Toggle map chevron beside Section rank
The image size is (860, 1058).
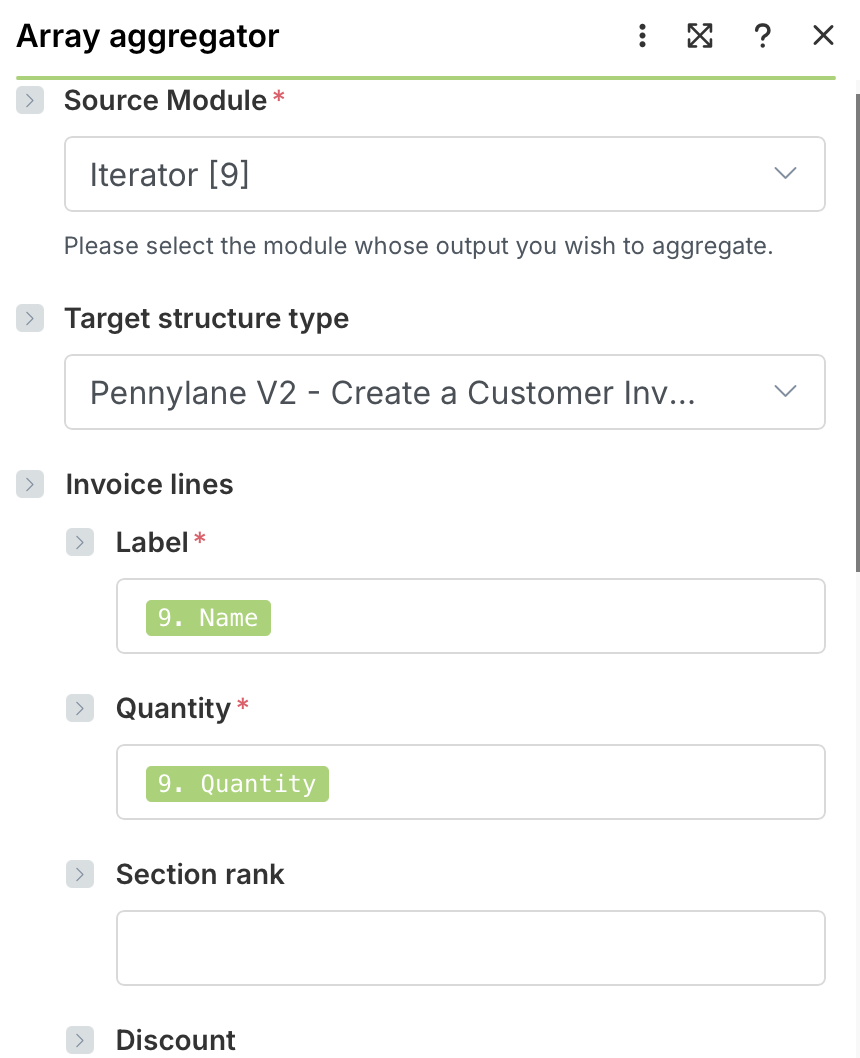[x=80, y=875]
